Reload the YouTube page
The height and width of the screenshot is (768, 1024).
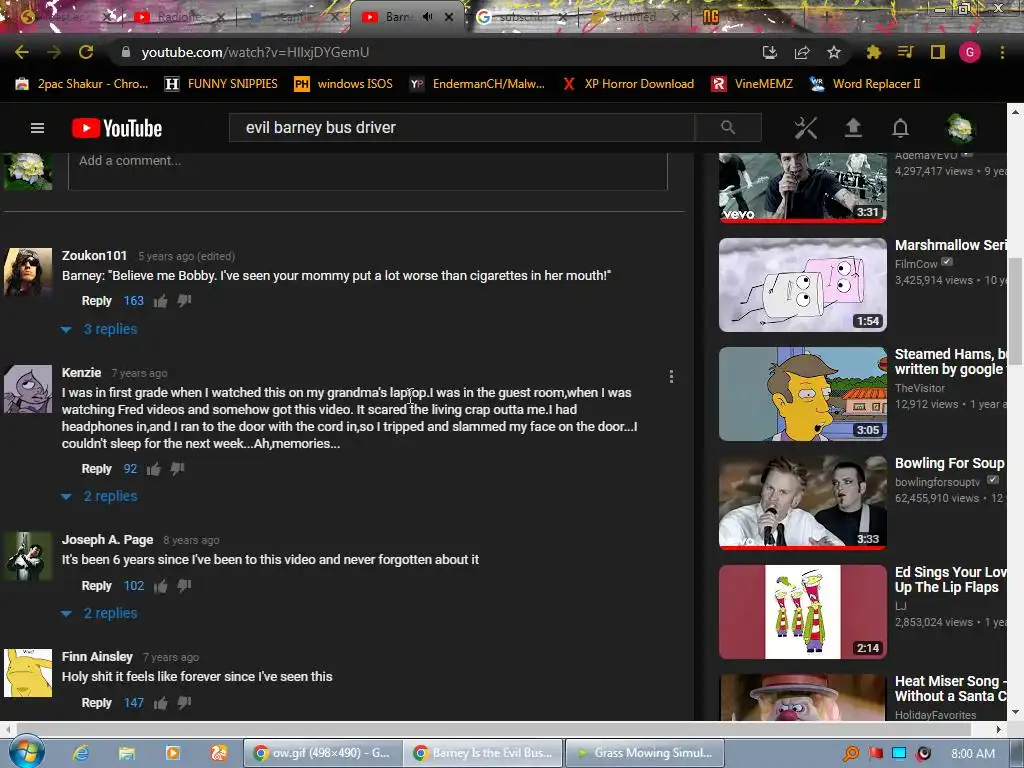[x=86, y=52]
